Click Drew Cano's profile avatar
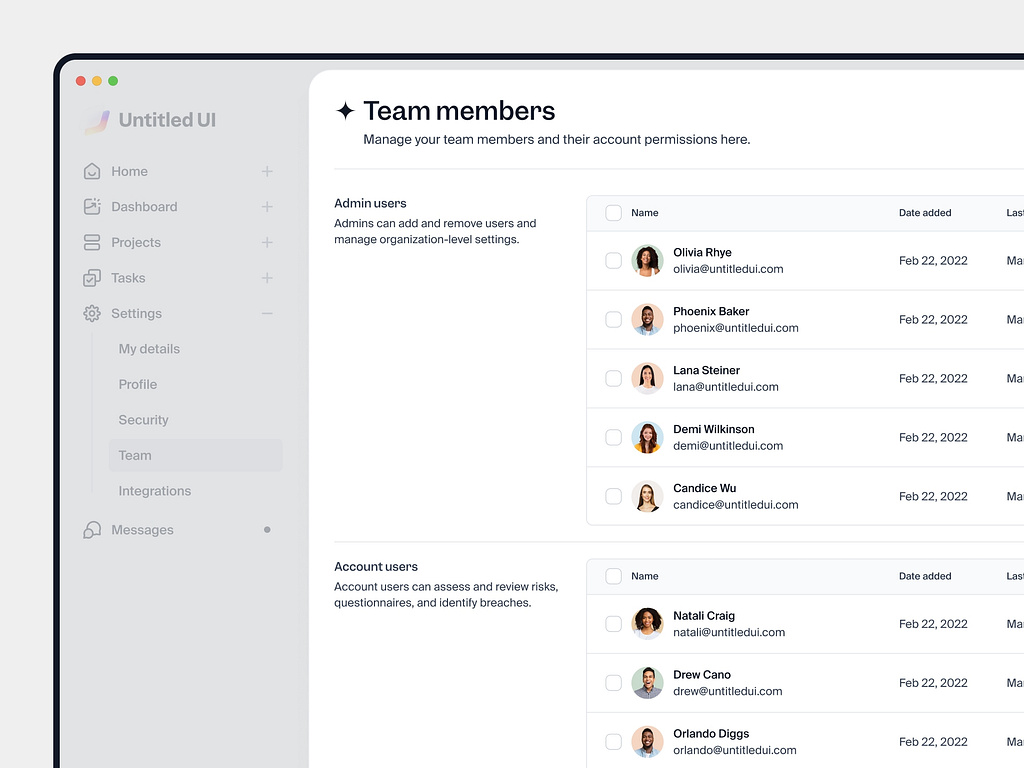 point(647,683)
